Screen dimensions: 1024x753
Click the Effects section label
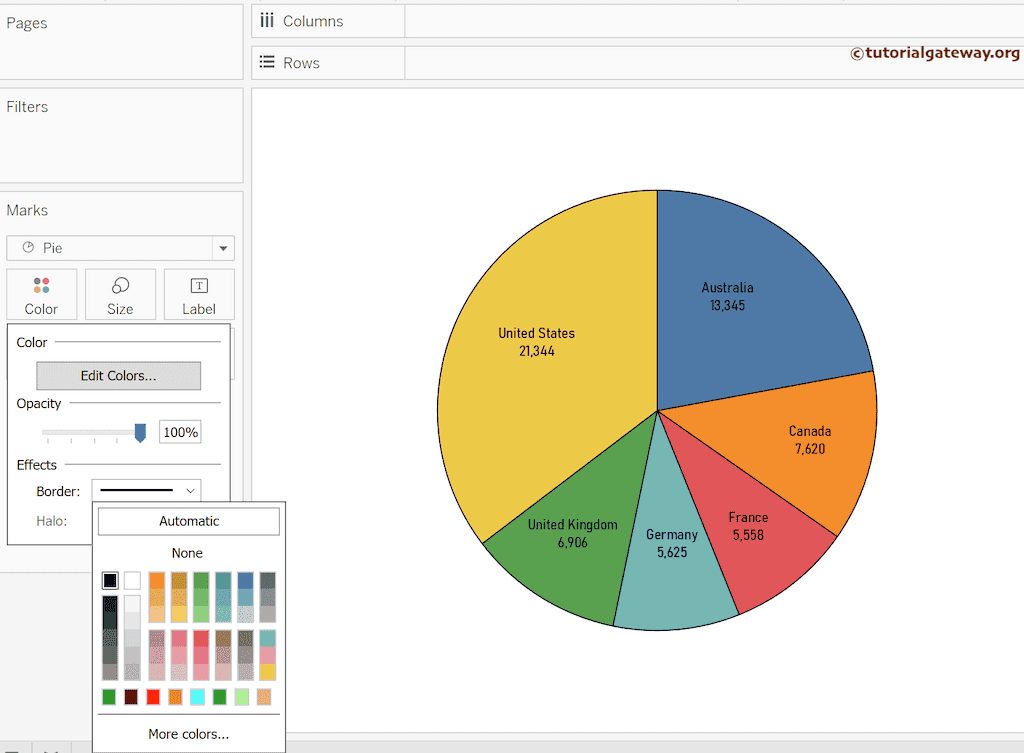[37, 465]
